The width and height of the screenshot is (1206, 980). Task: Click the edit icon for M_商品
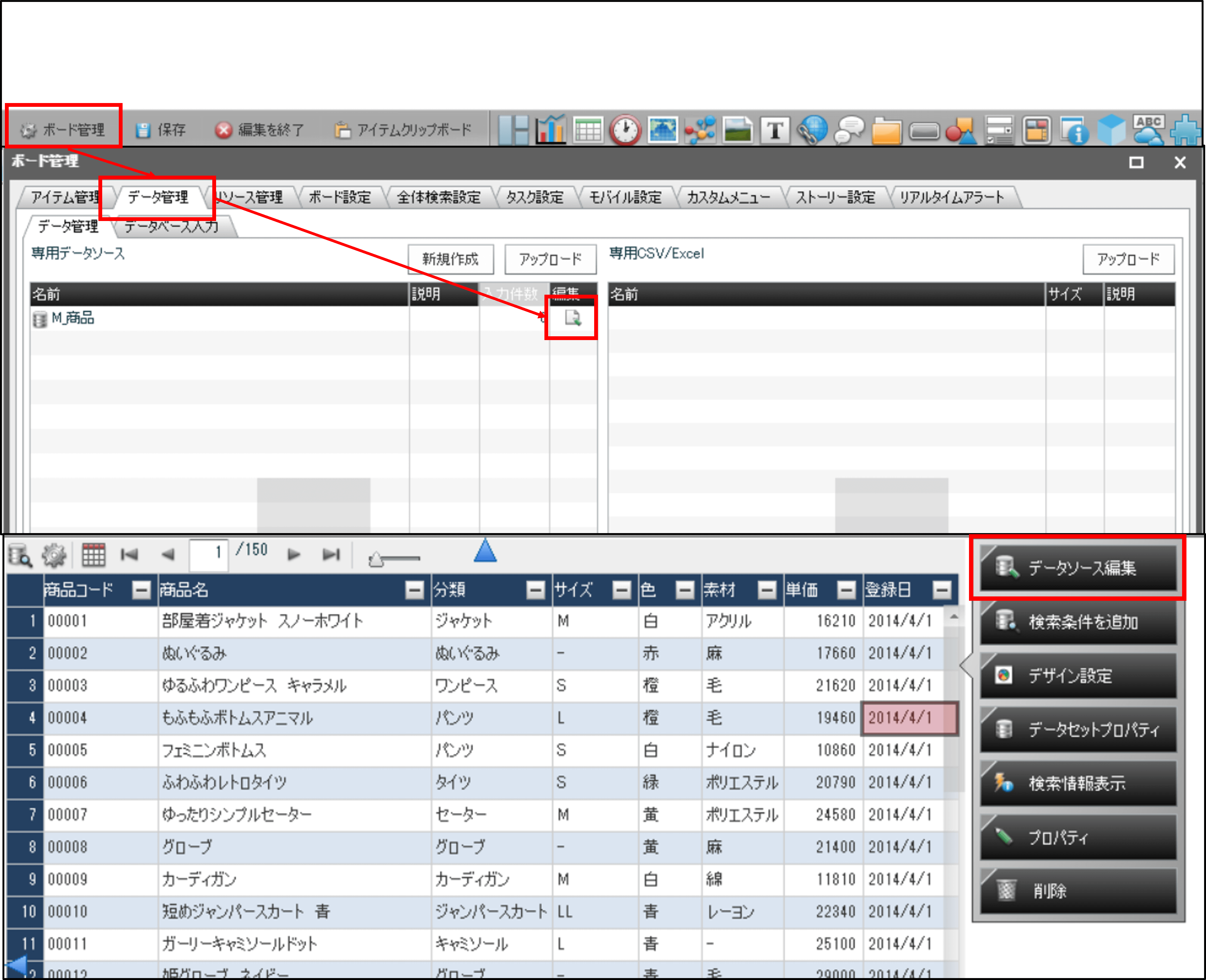(572, 318)
